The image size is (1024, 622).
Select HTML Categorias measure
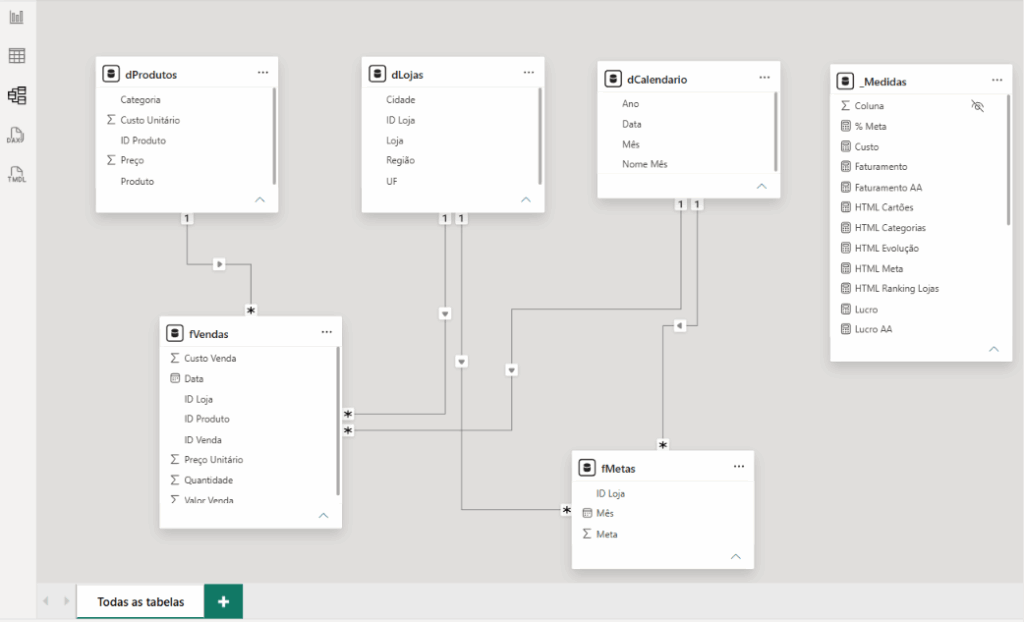coord(890,227)
